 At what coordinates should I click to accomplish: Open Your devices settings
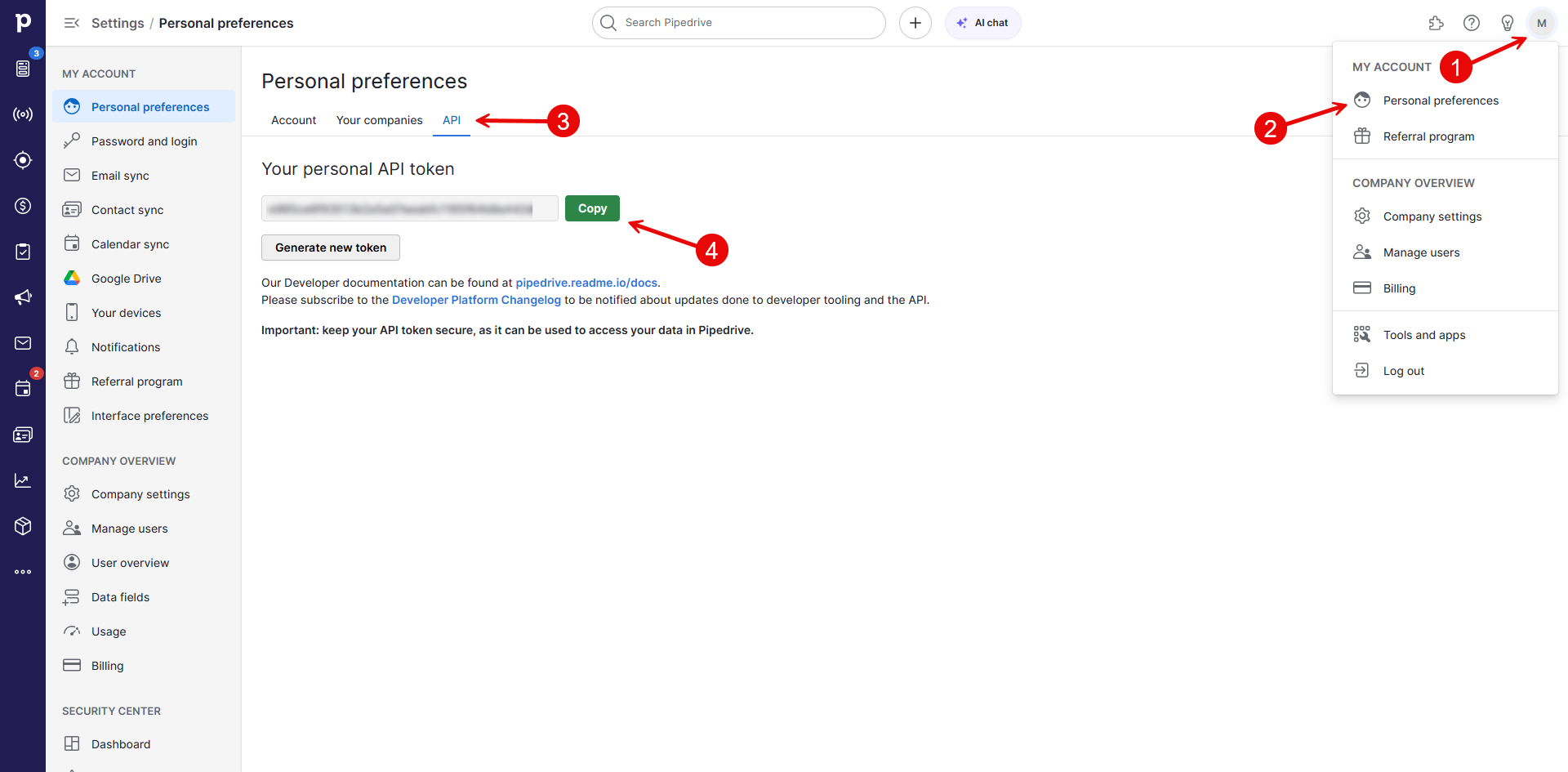144,313
